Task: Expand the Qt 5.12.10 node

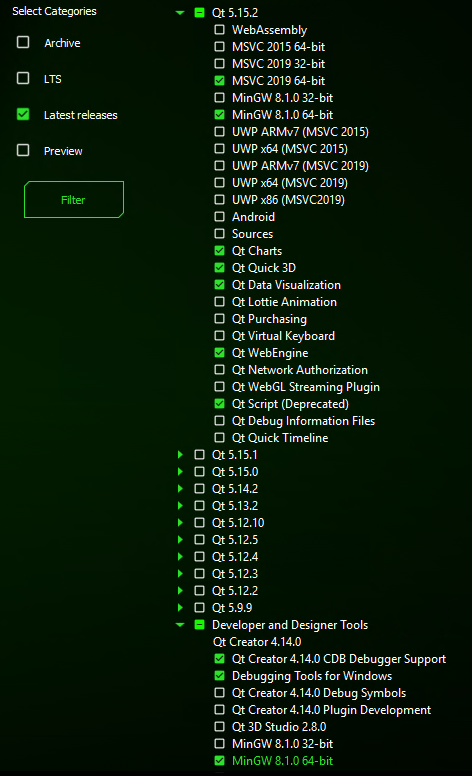Action: (x=180, y=523)
